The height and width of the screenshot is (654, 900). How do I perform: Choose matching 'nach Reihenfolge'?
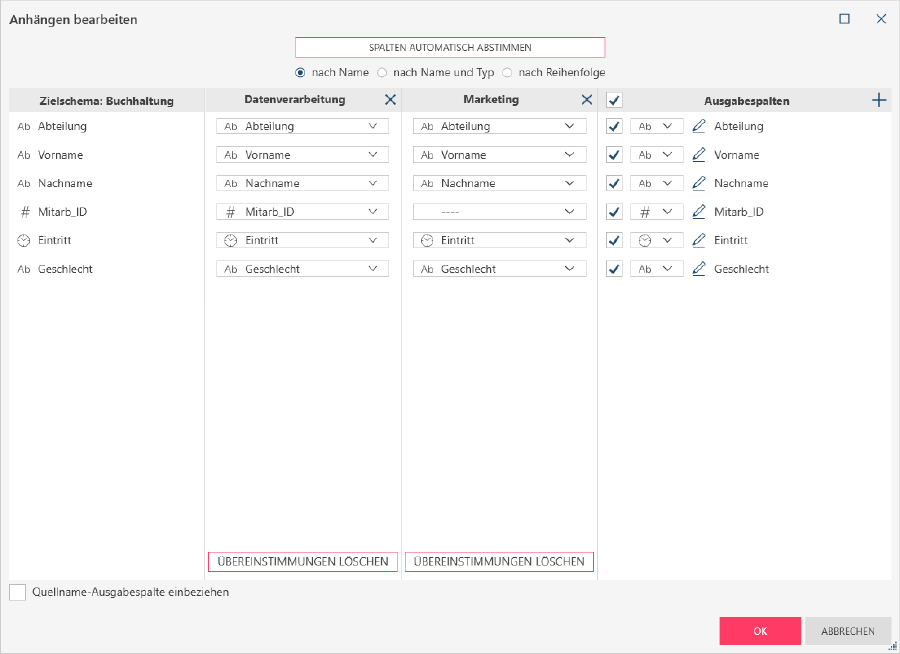click(507, 73)
